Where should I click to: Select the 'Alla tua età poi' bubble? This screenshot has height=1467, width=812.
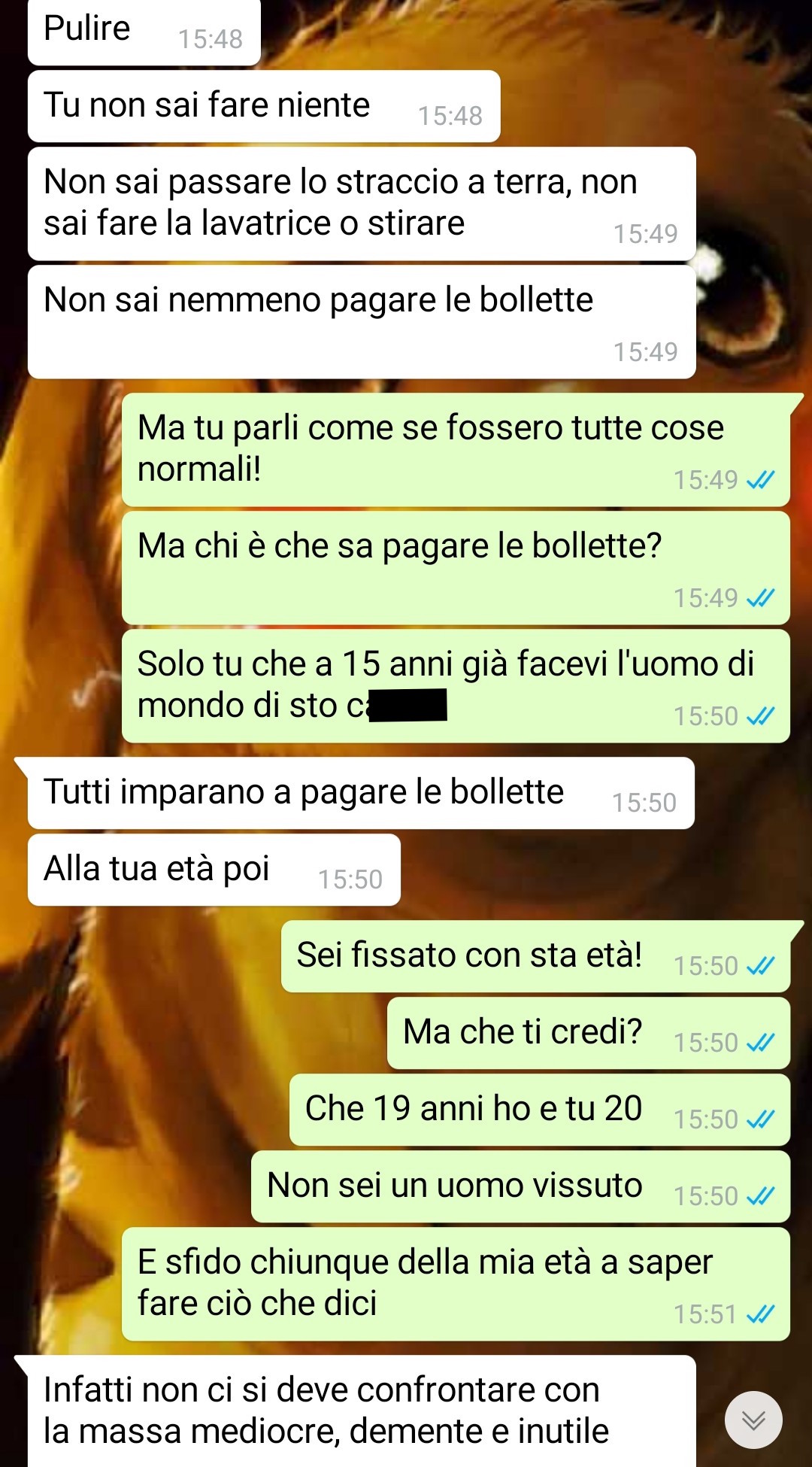coord(214,870)
